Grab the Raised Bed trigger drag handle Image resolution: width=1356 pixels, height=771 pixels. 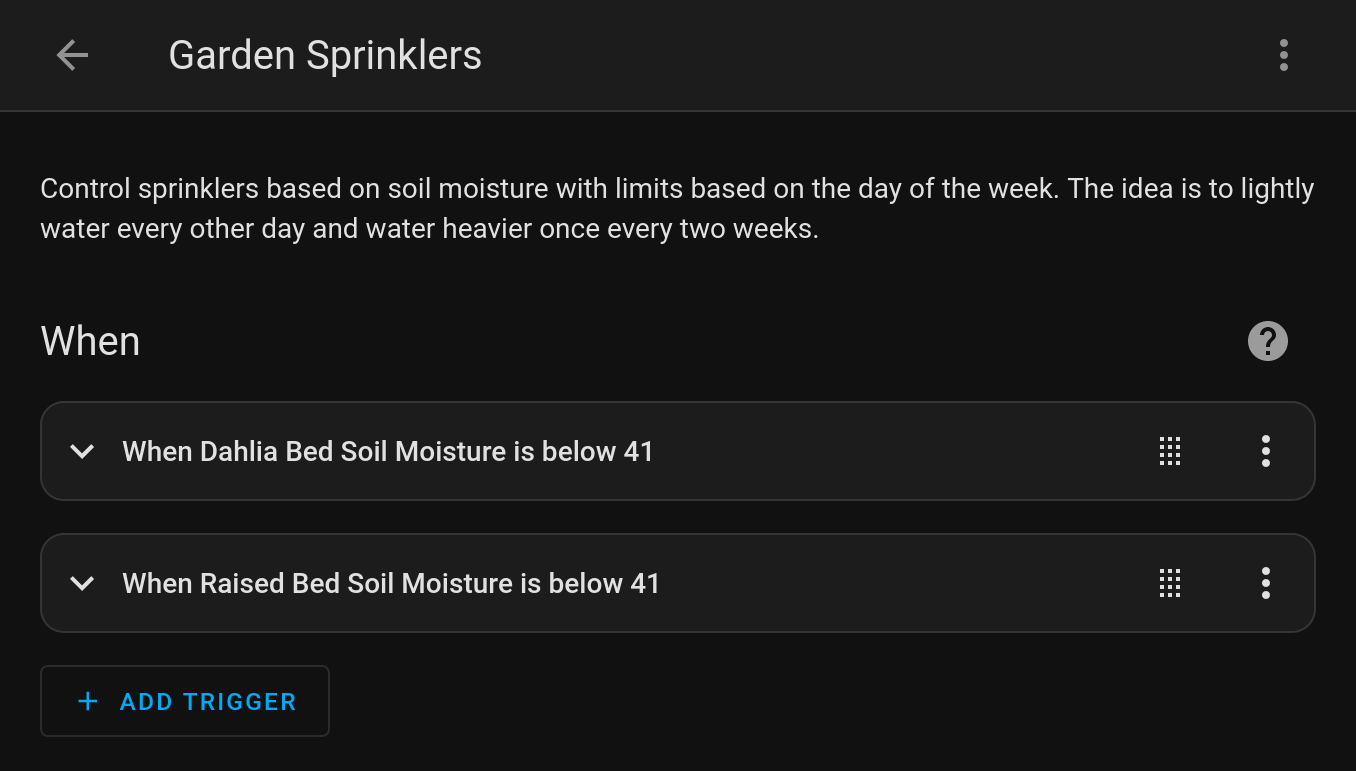(1170, 583)
